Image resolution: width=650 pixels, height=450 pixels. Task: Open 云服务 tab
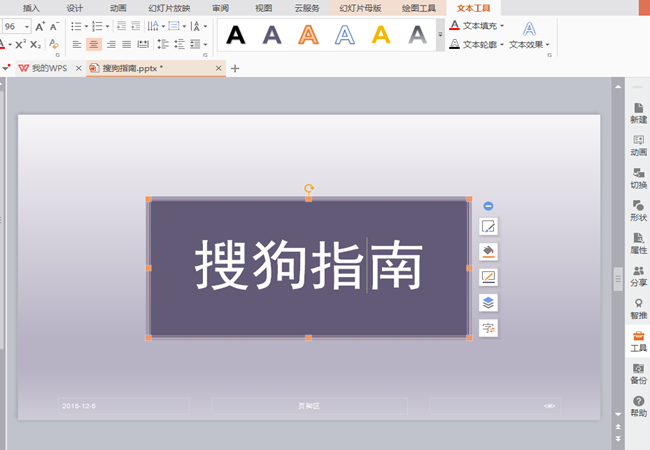tap(307, 8)
